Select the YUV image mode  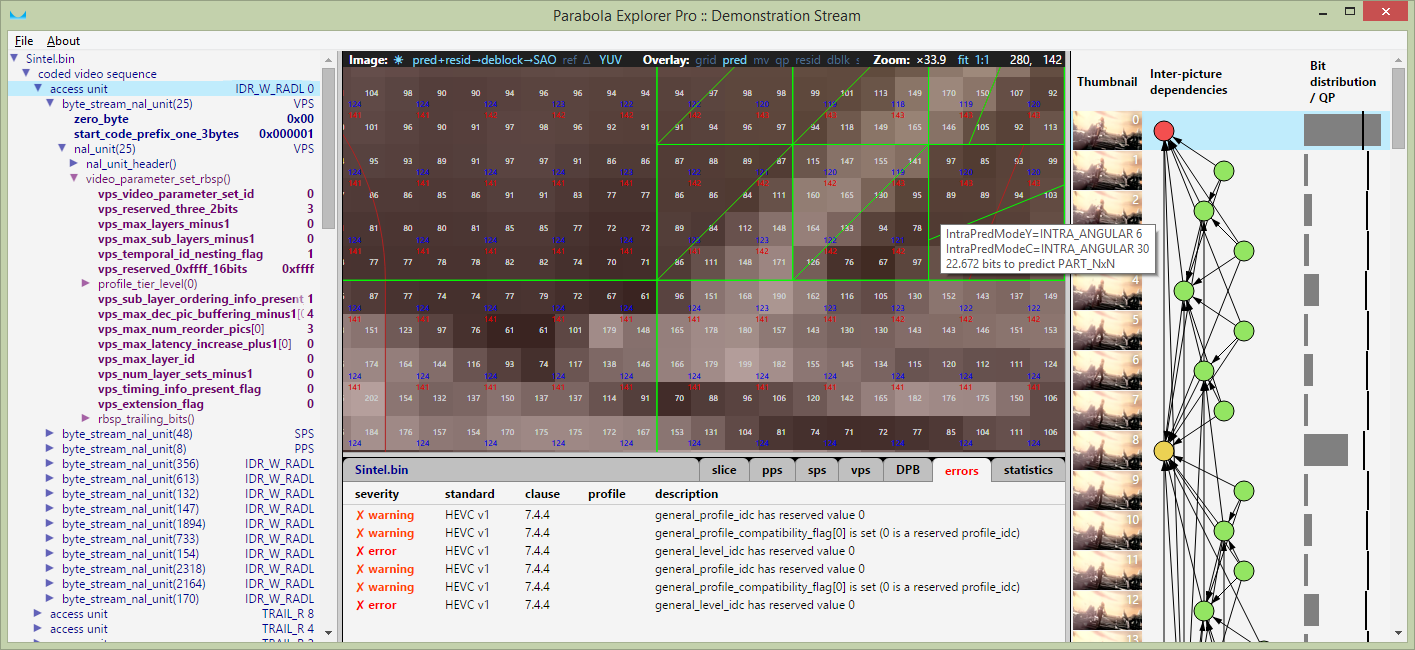pos(610,60)
